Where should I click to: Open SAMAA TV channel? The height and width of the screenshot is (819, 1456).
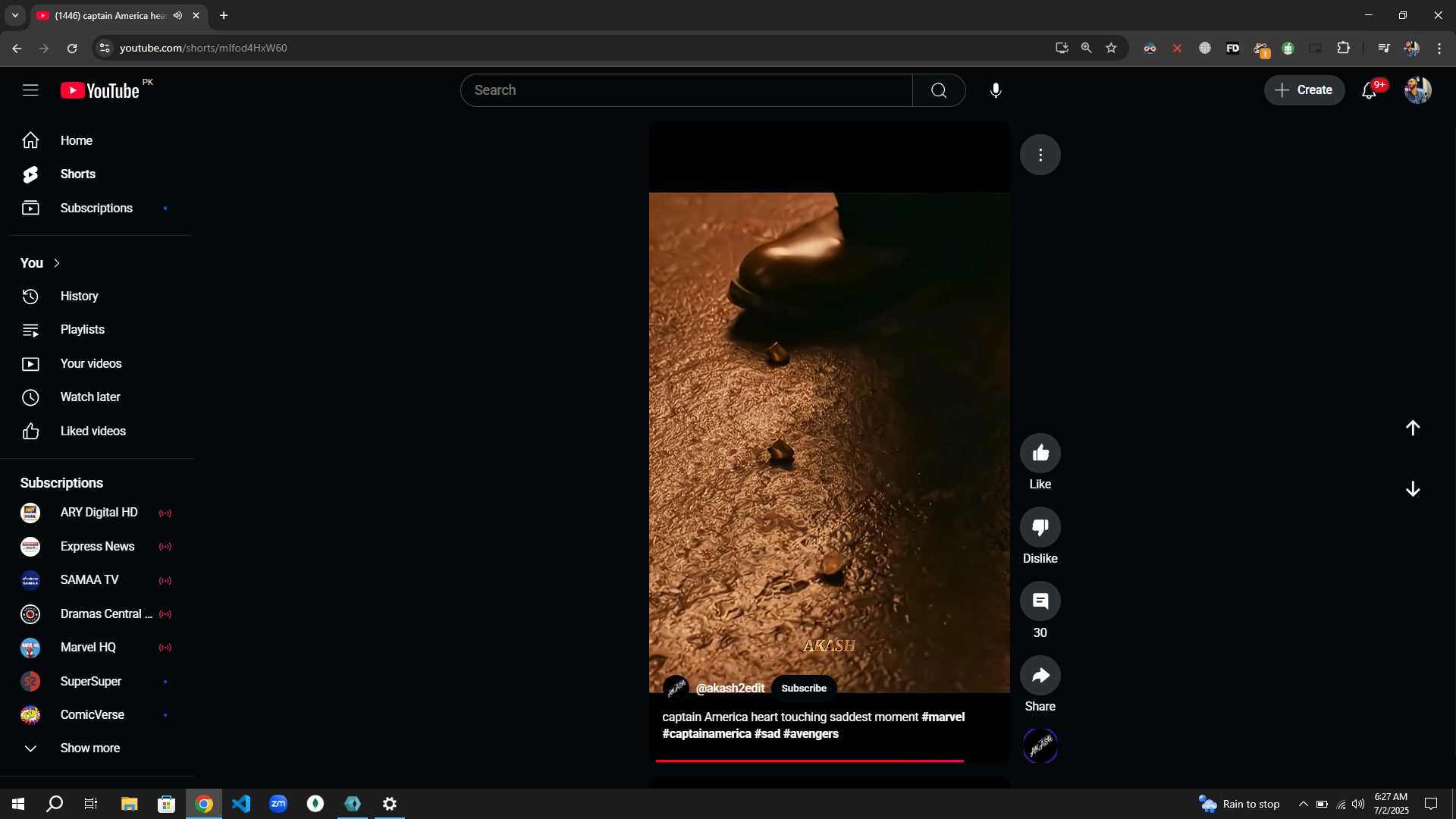coord(96,580)
